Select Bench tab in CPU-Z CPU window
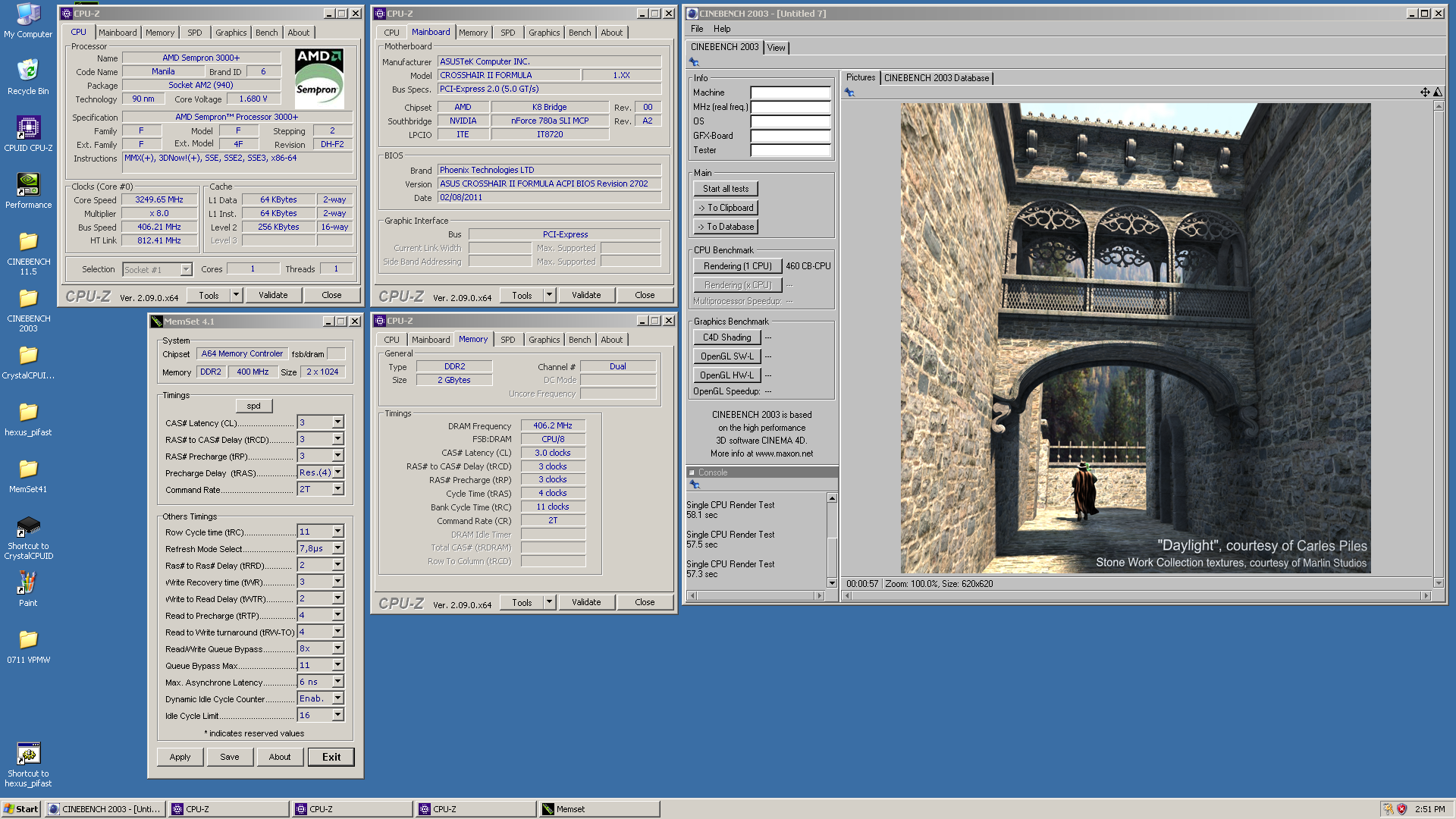This screenshot has width=1456, height=819. click(x=266, y=33)
